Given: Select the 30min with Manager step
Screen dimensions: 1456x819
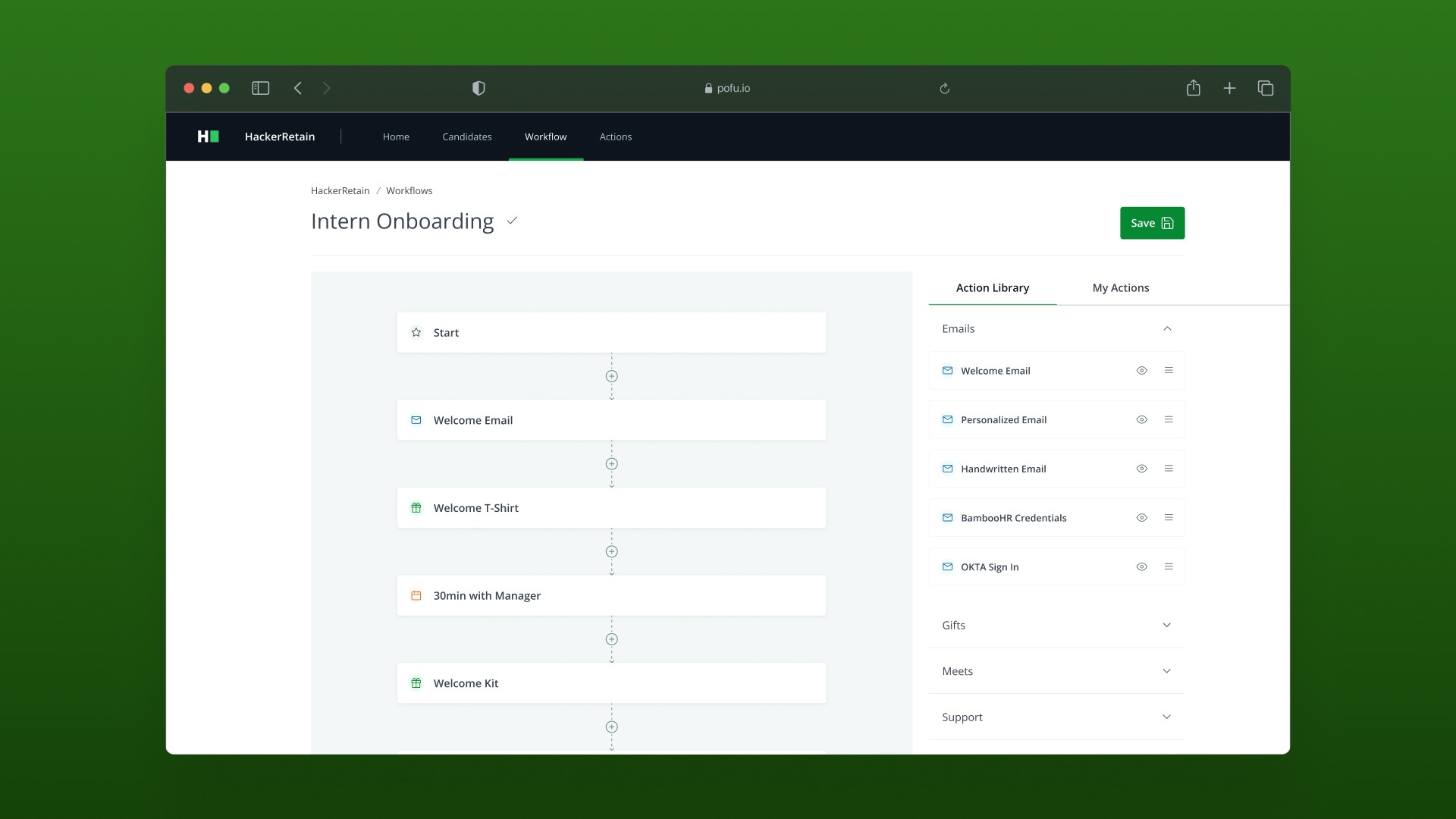Looking at the screenshot, I should pyautogui.click(x=611, y=595).
